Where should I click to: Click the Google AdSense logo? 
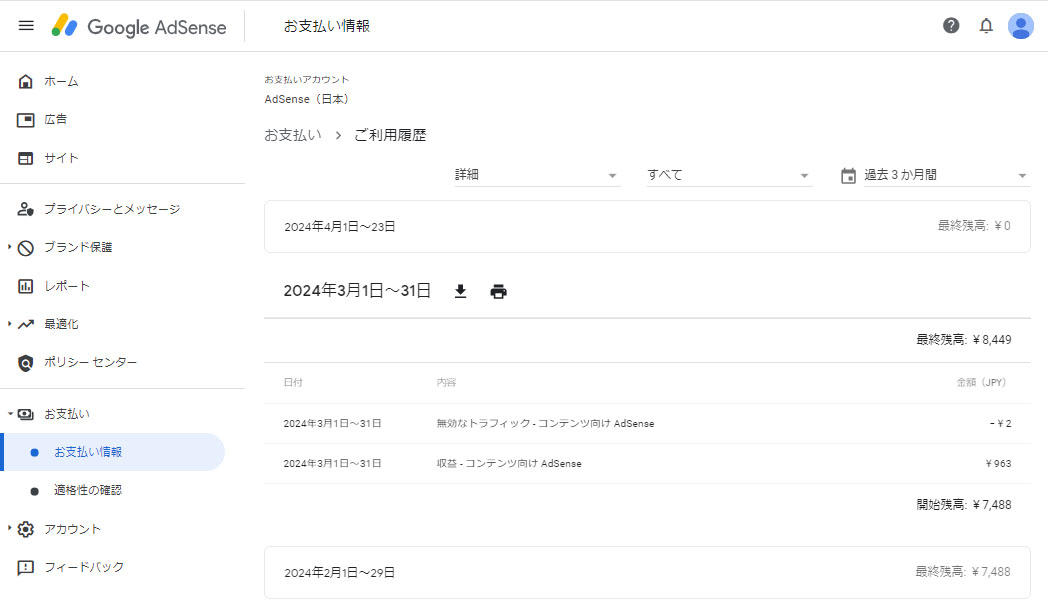[140, 26]
